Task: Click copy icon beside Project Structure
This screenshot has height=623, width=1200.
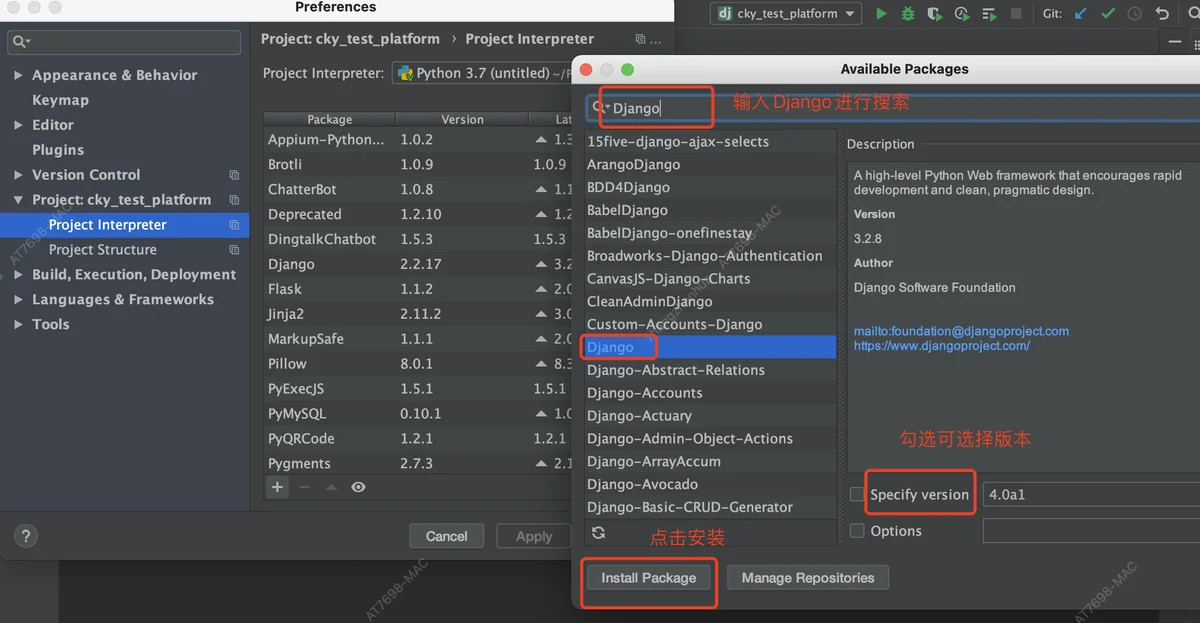Action: pos(234,250)
